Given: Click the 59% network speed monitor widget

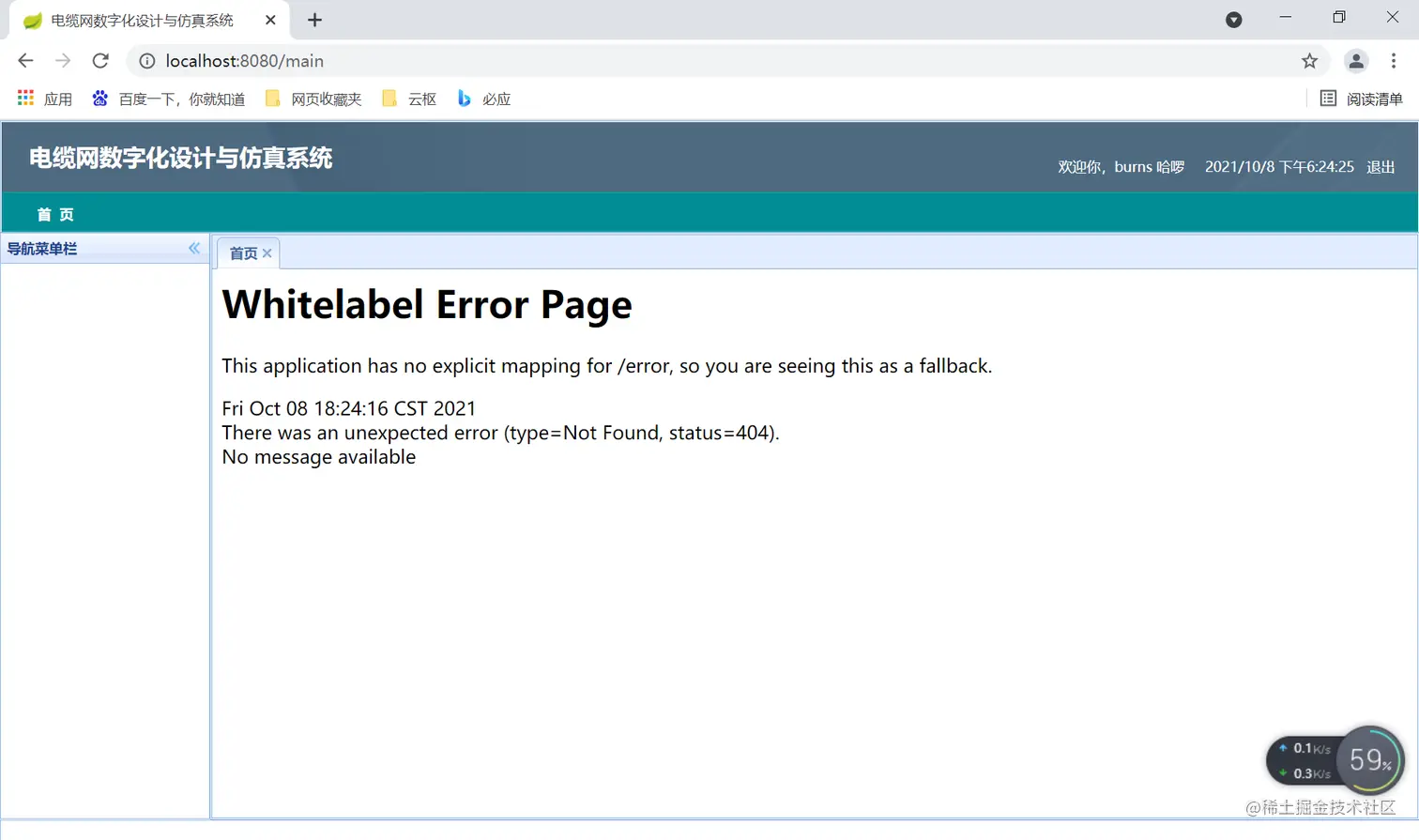Looking at the screenshot, I should [x=1335, y=760].
